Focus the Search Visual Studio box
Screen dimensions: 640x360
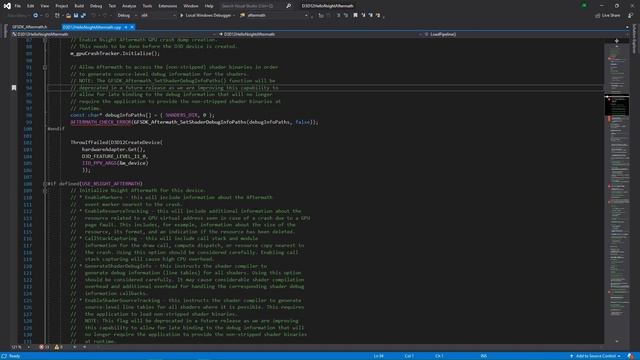pyautogui.click(x=251, y=6)
